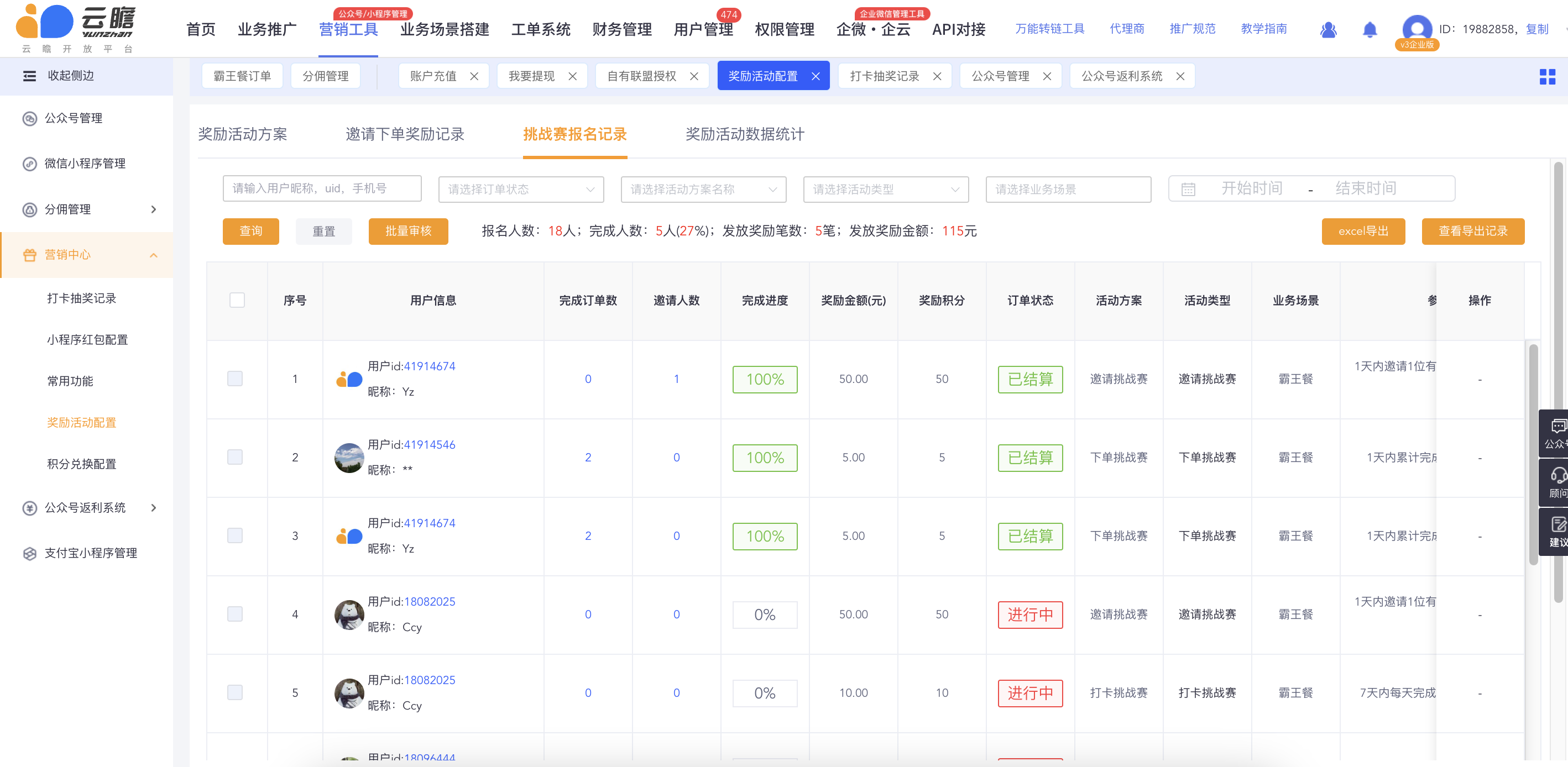This screenshot has width=1568, height=767.
Task: Click the 查询 button
Action: (x=251, y=232)
